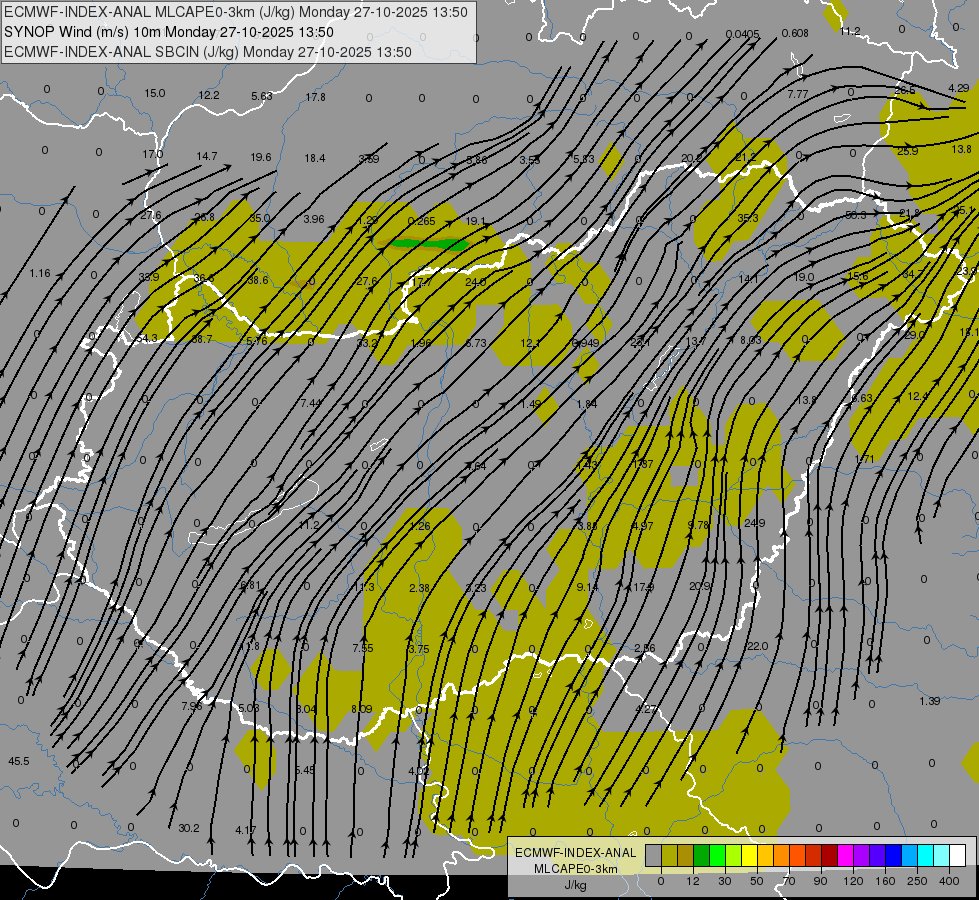Image resolution: width=979 pixels, height=900 pixels.
Task: Click the map value '2.38'
Action: [x=420, y=588]
